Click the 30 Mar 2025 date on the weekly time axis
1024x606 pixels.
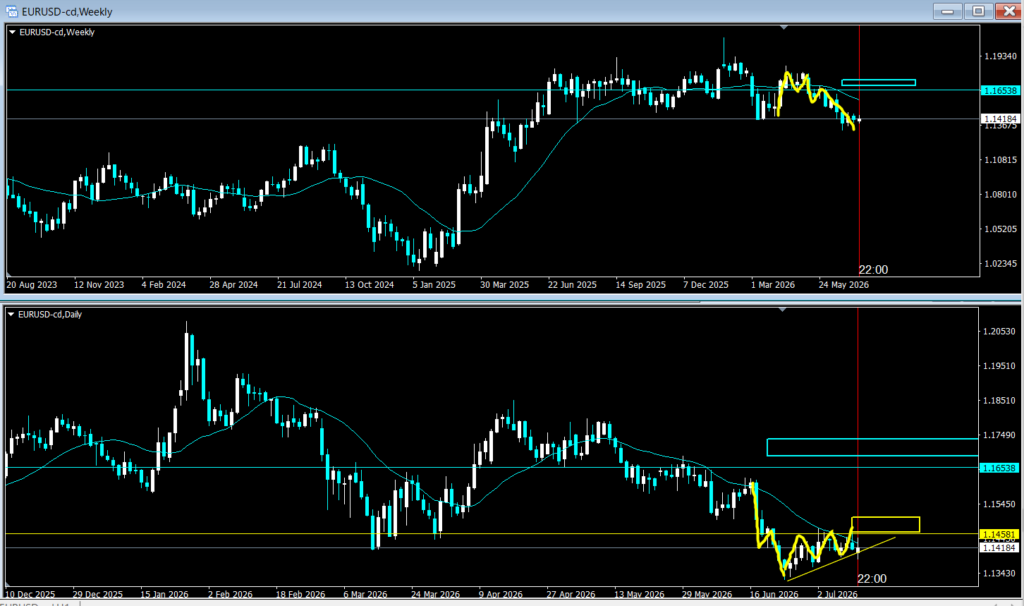coord(504,285)
